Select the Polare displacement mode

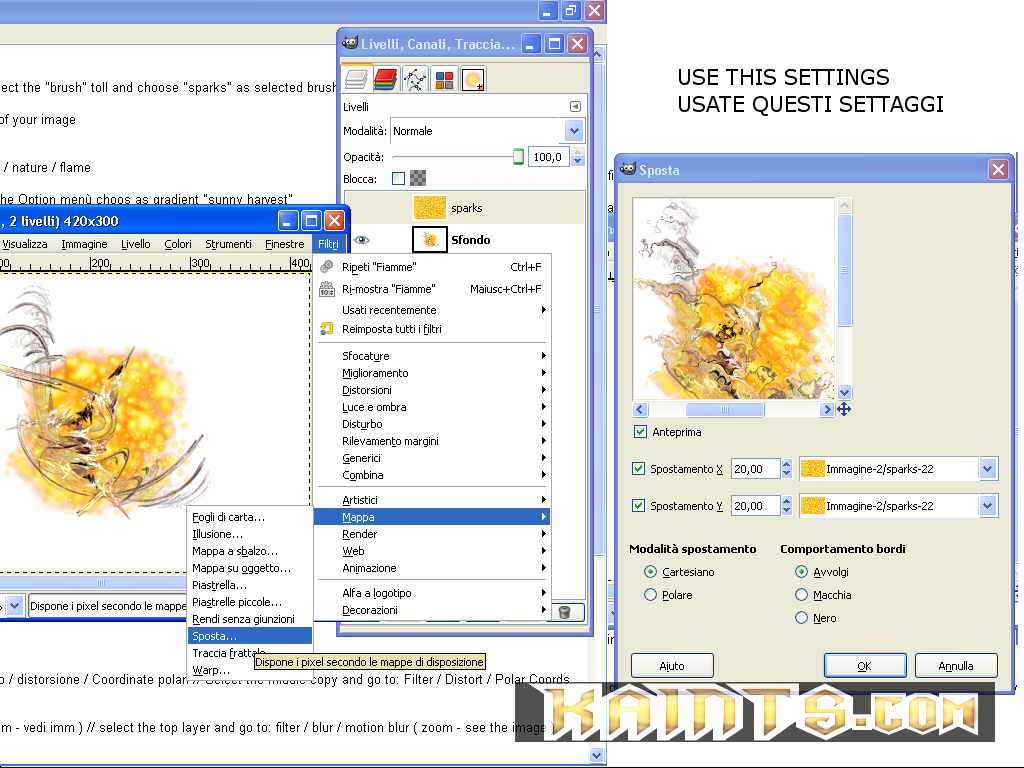650,595
